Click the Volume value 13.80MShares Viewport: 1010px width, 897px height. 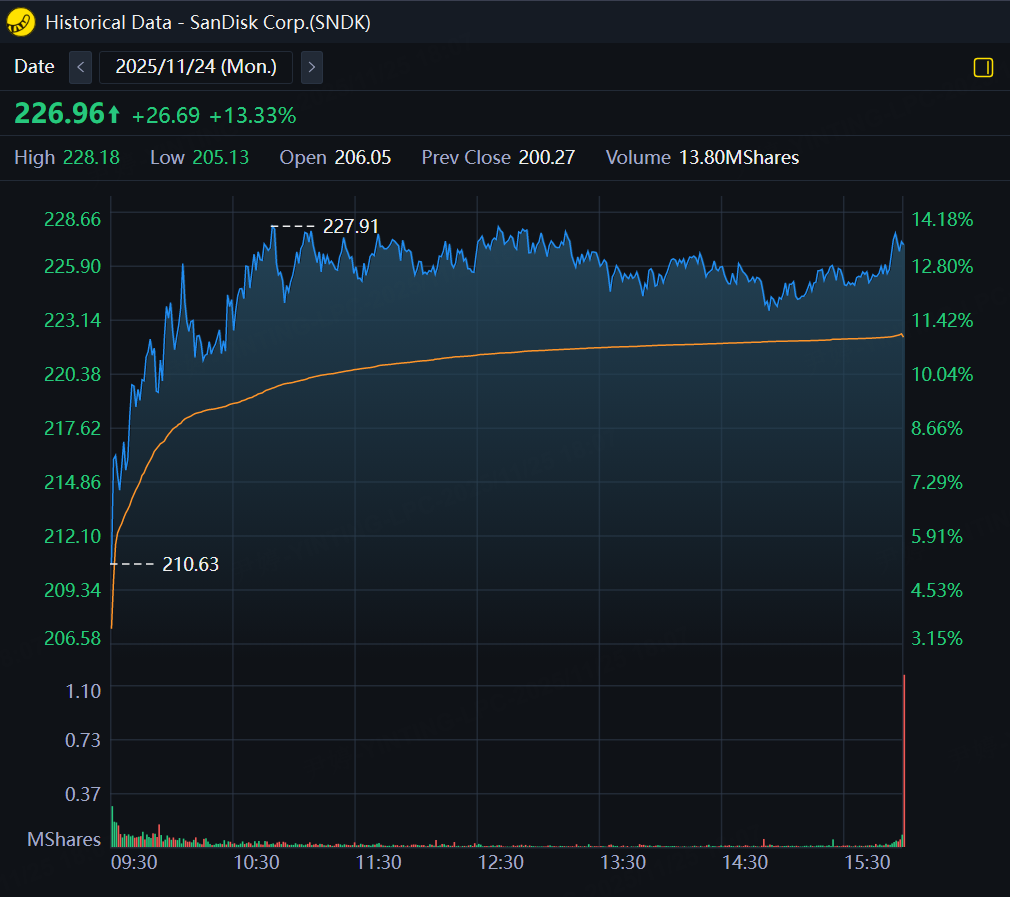coord(739,158)
